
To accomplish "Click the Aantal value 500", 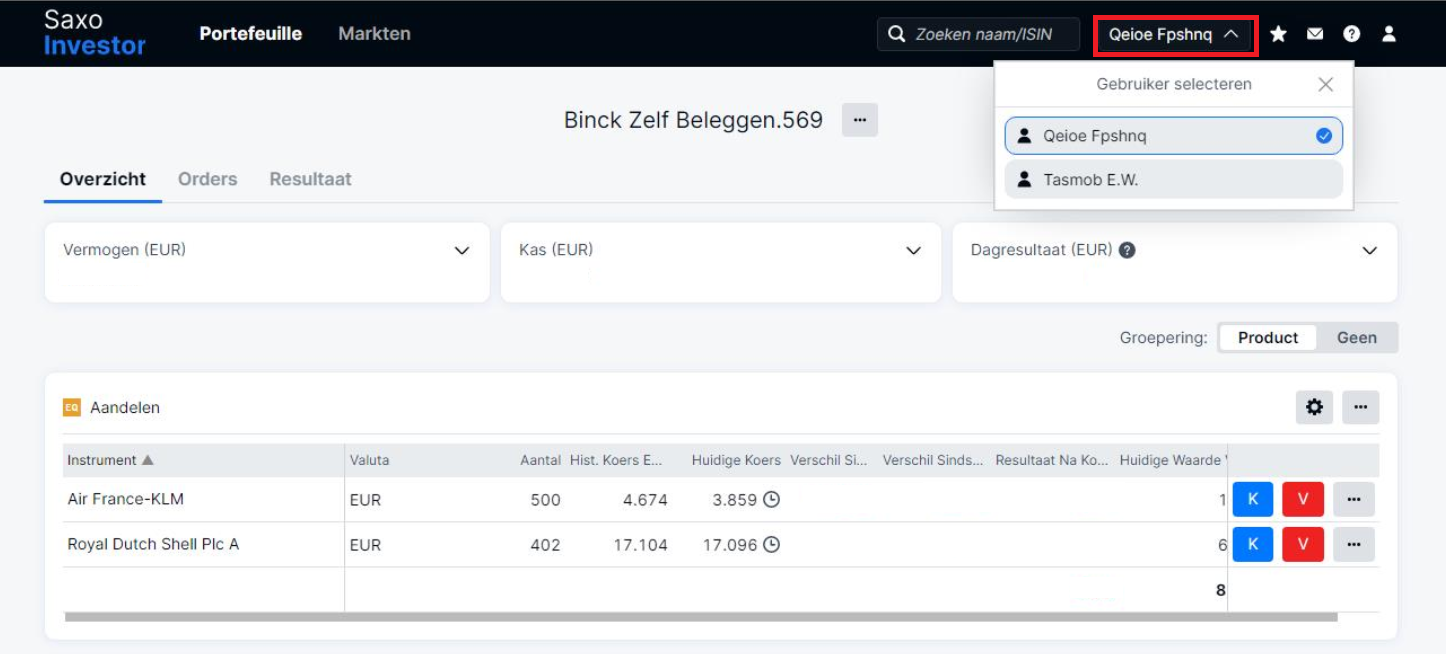I will [x=546, y=500].
